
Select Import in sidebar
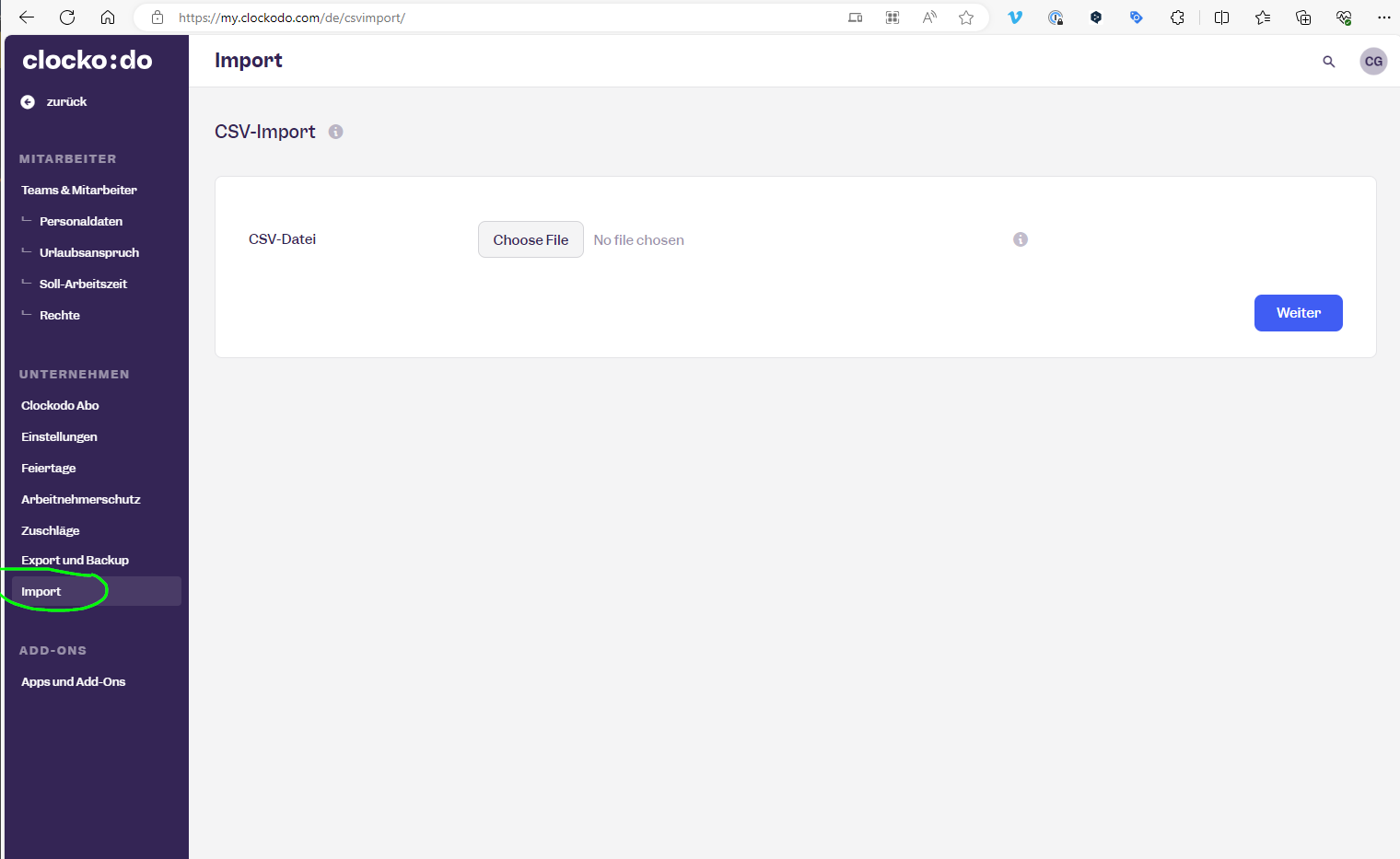[x=97, y=591]
